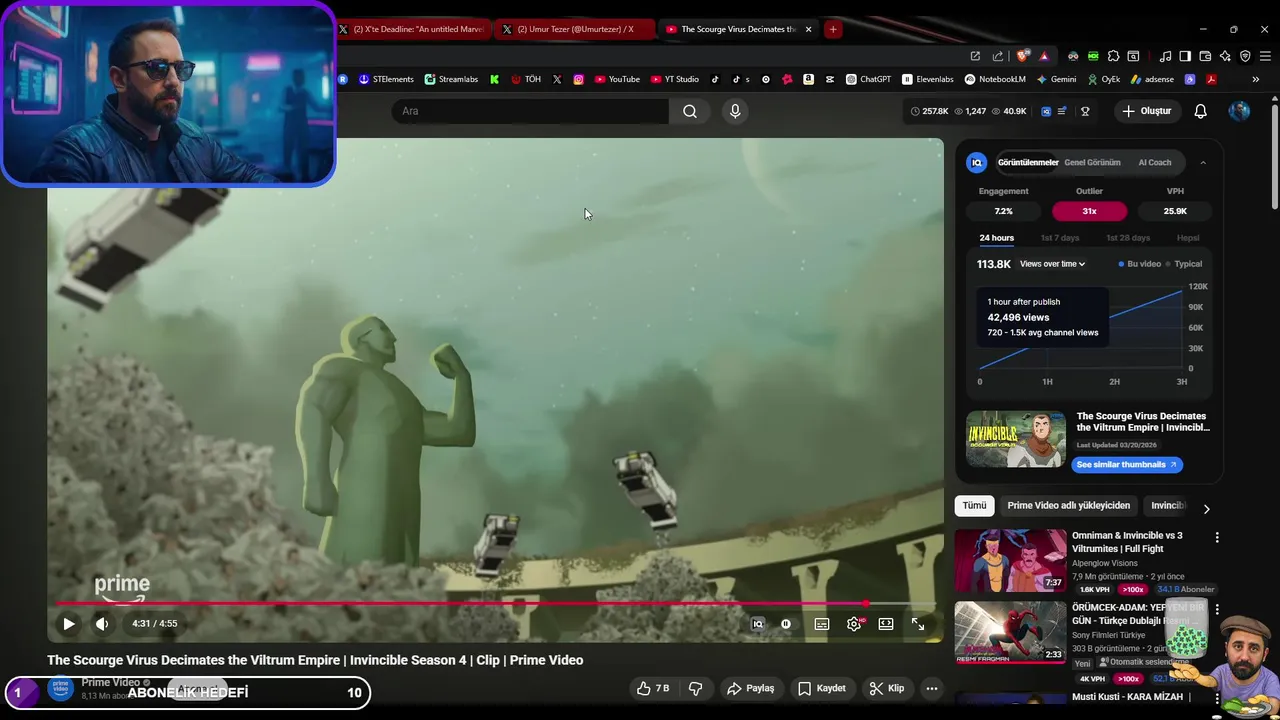Switch to the Görüntülenmeler tab in vidIQ
This screenshot has height=720, width=1280.
tap(1028, 162)
